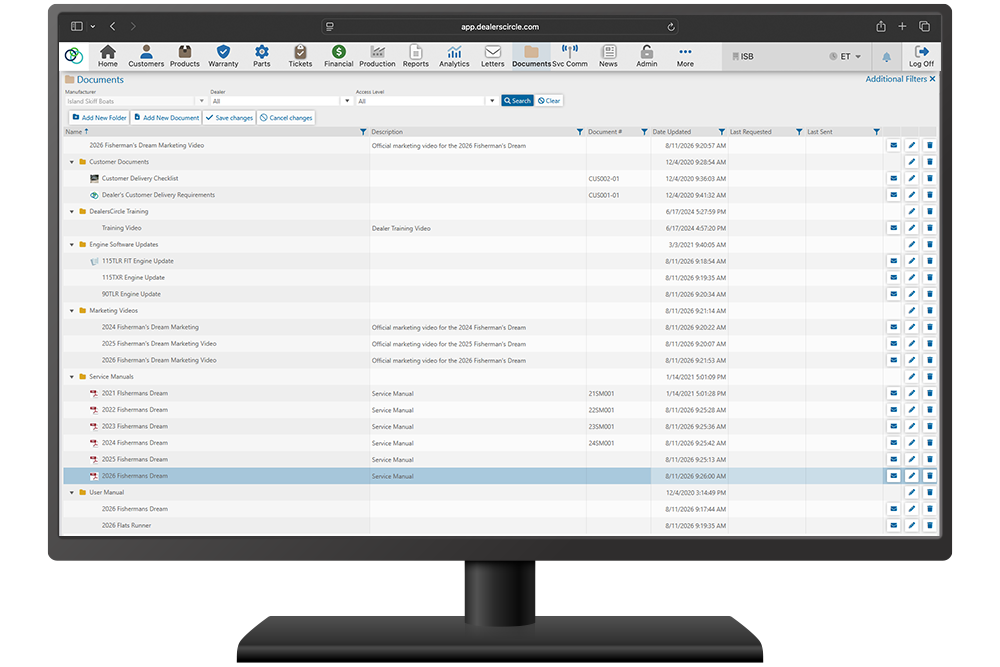The image size is (1000, 667).
Task: Open the Parts gear icon
Action: (261, 52)
